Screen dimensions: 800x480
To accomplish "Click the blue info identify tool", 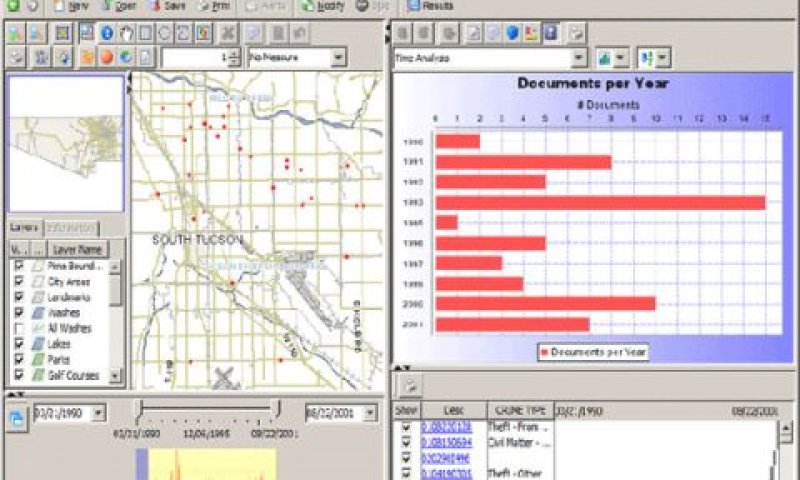I will click(x=107, y=34).
